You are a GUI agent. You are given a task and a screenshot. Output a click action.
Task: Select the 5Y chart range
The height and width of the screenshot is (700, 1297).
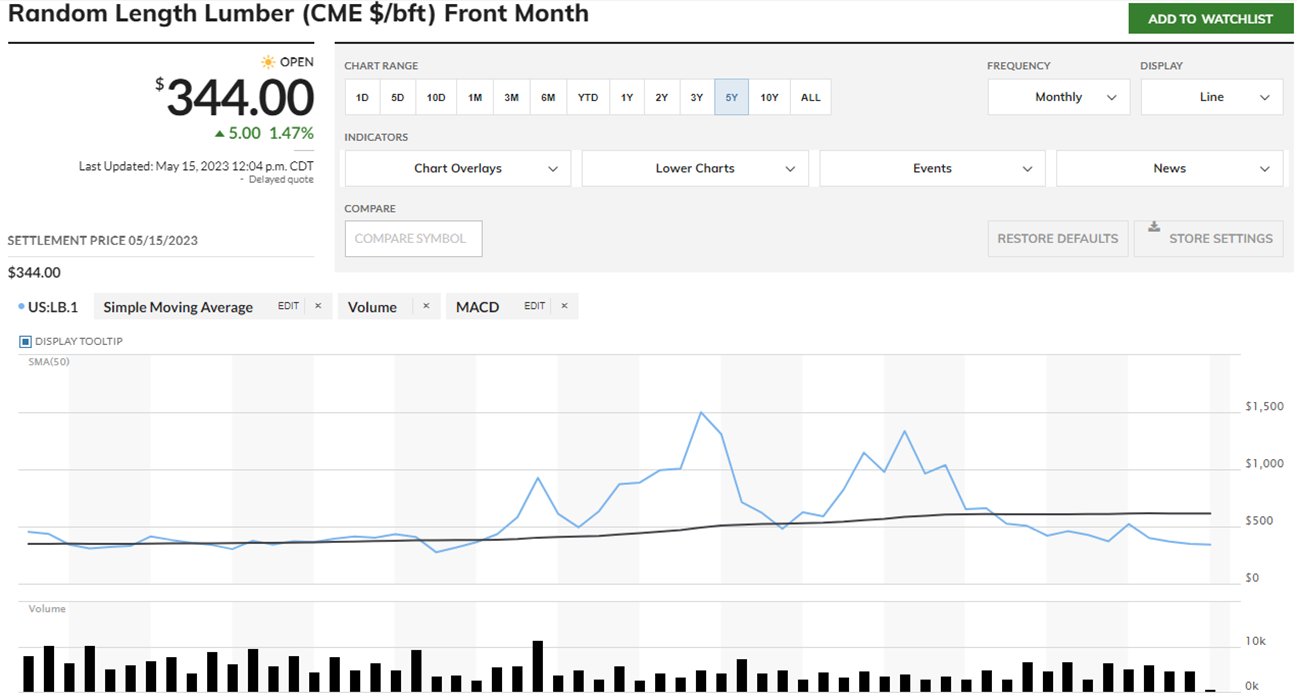(x=732, y=97)
